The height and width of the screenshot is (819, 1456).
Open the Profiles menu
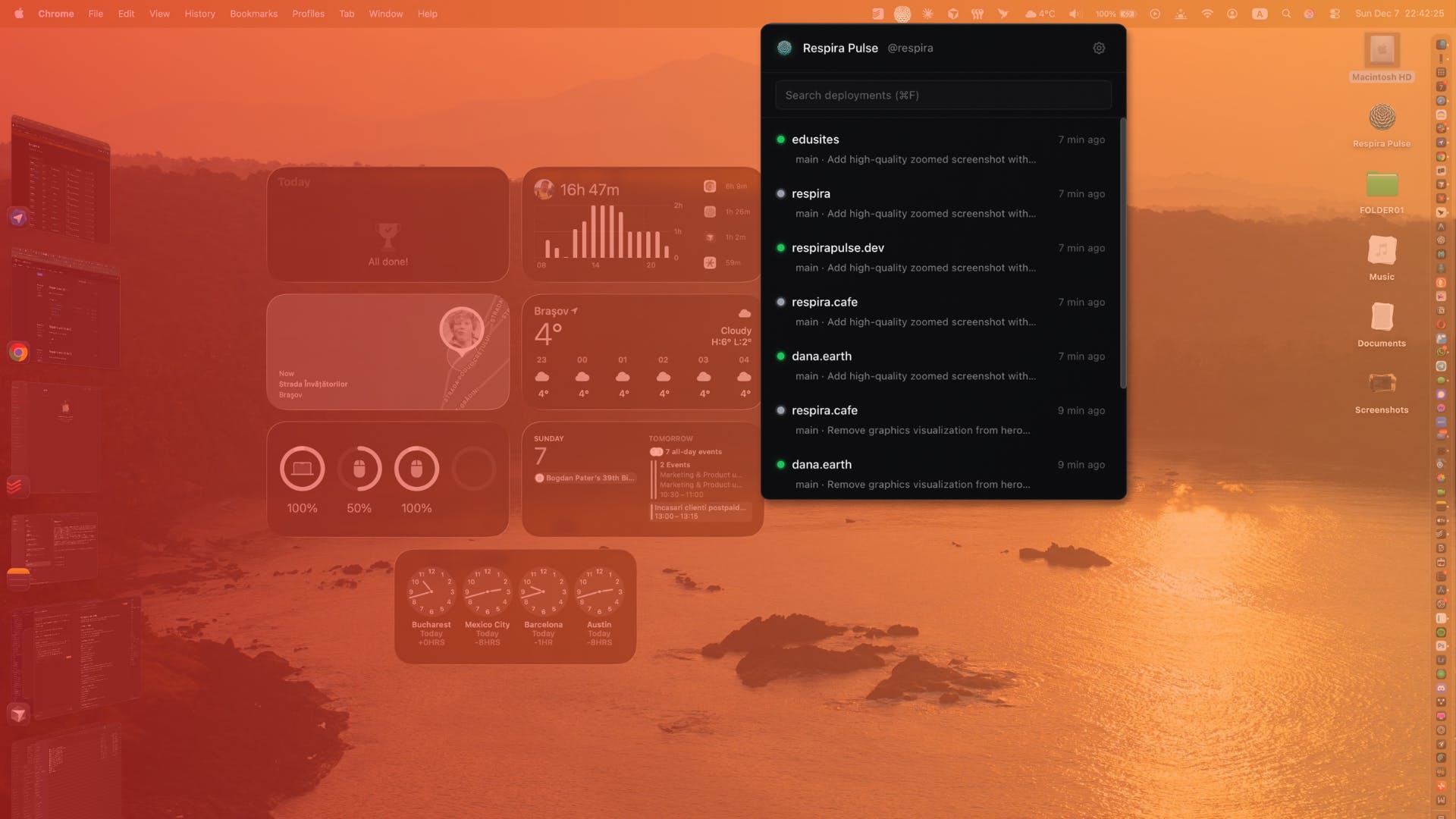[308, 14]
